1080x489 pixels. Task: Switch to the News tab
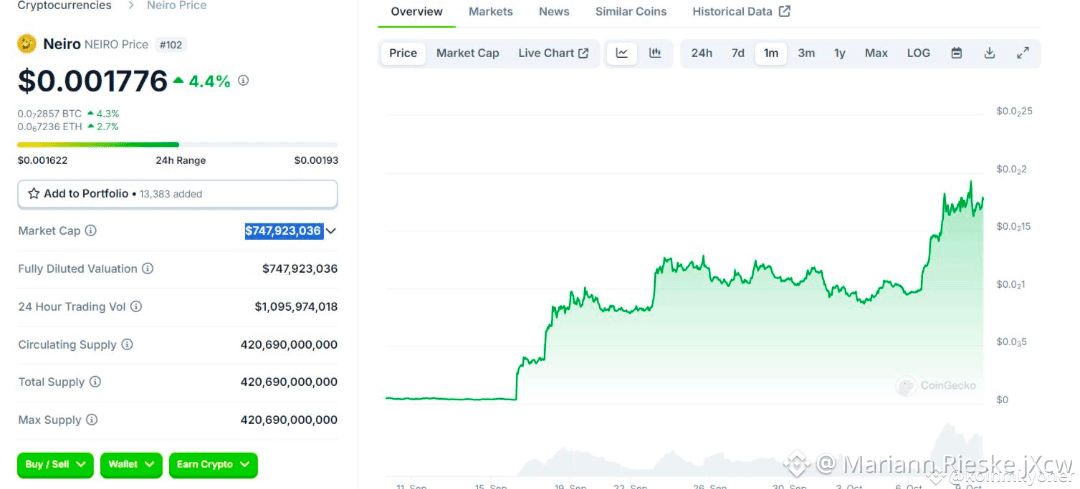[554, 12]
